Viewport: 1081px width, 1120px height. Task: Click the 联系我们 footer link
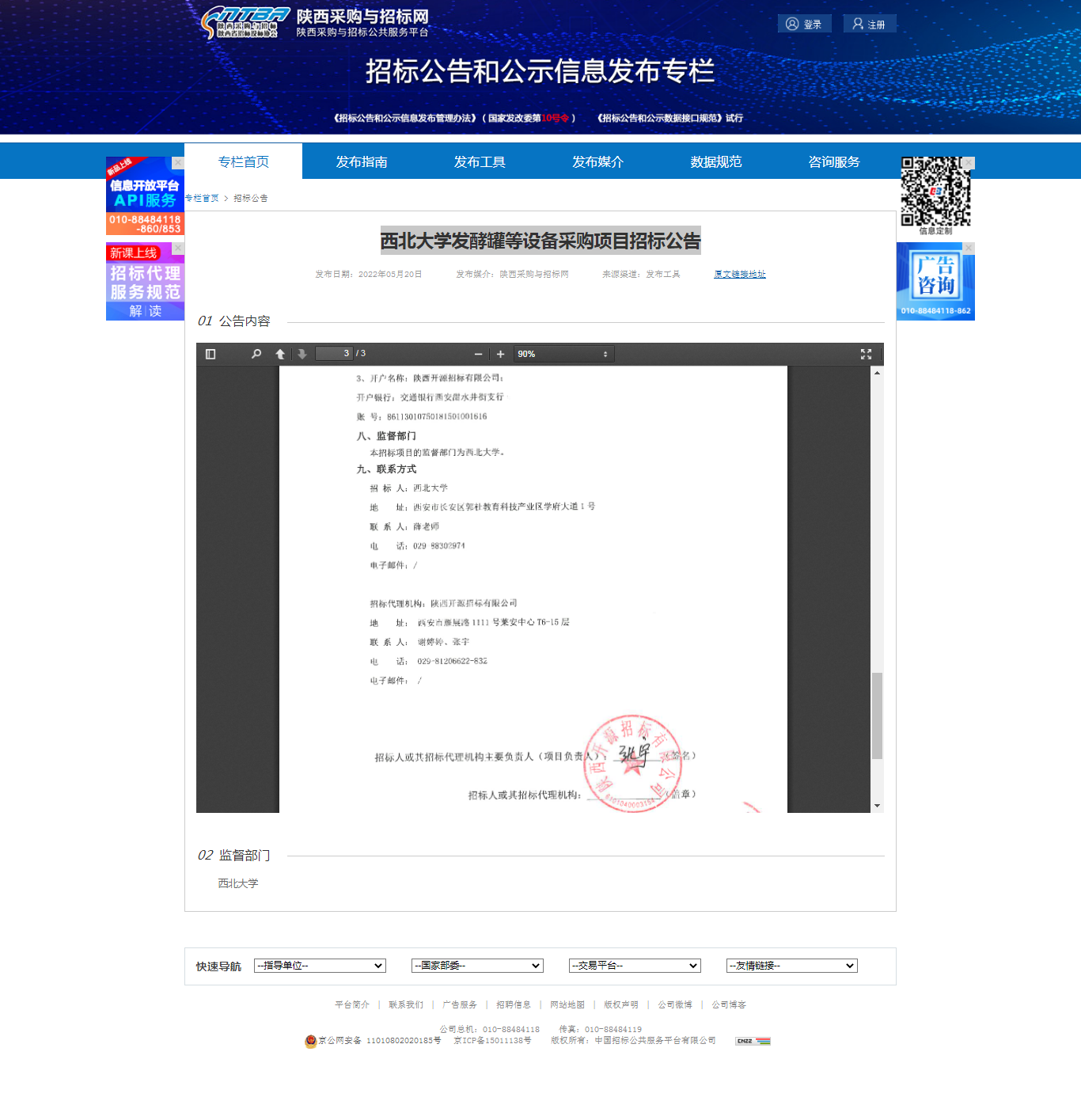406,1004
